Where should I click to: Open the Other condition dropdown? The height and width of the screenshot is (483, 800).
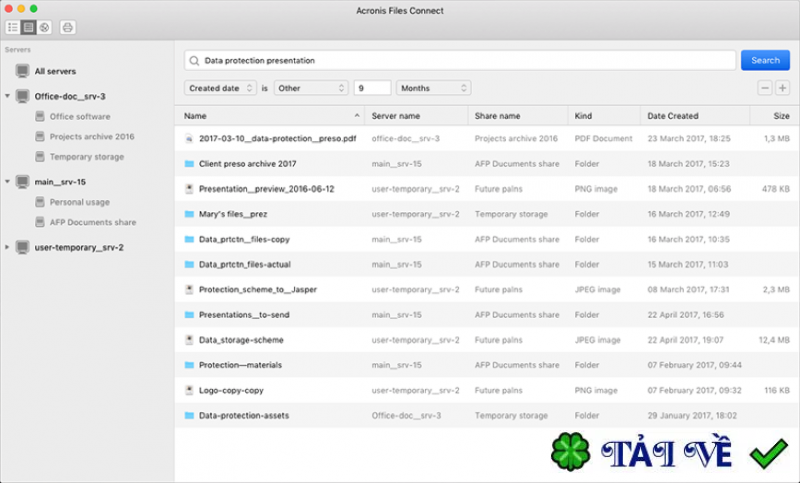pos(311,88)
